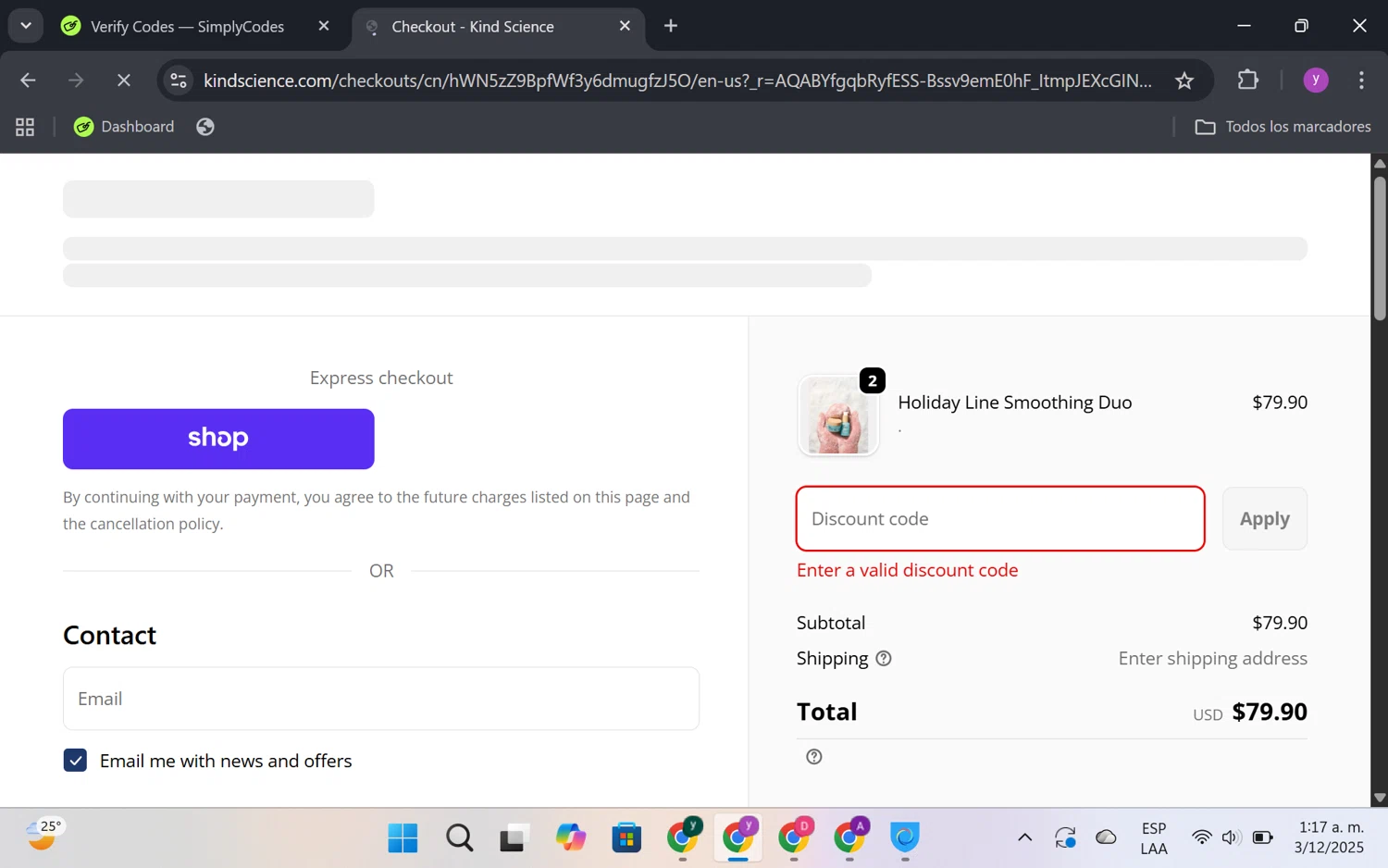Change the ESP LAA input language
1388x868 pixels.
[x=1154, y=838]
